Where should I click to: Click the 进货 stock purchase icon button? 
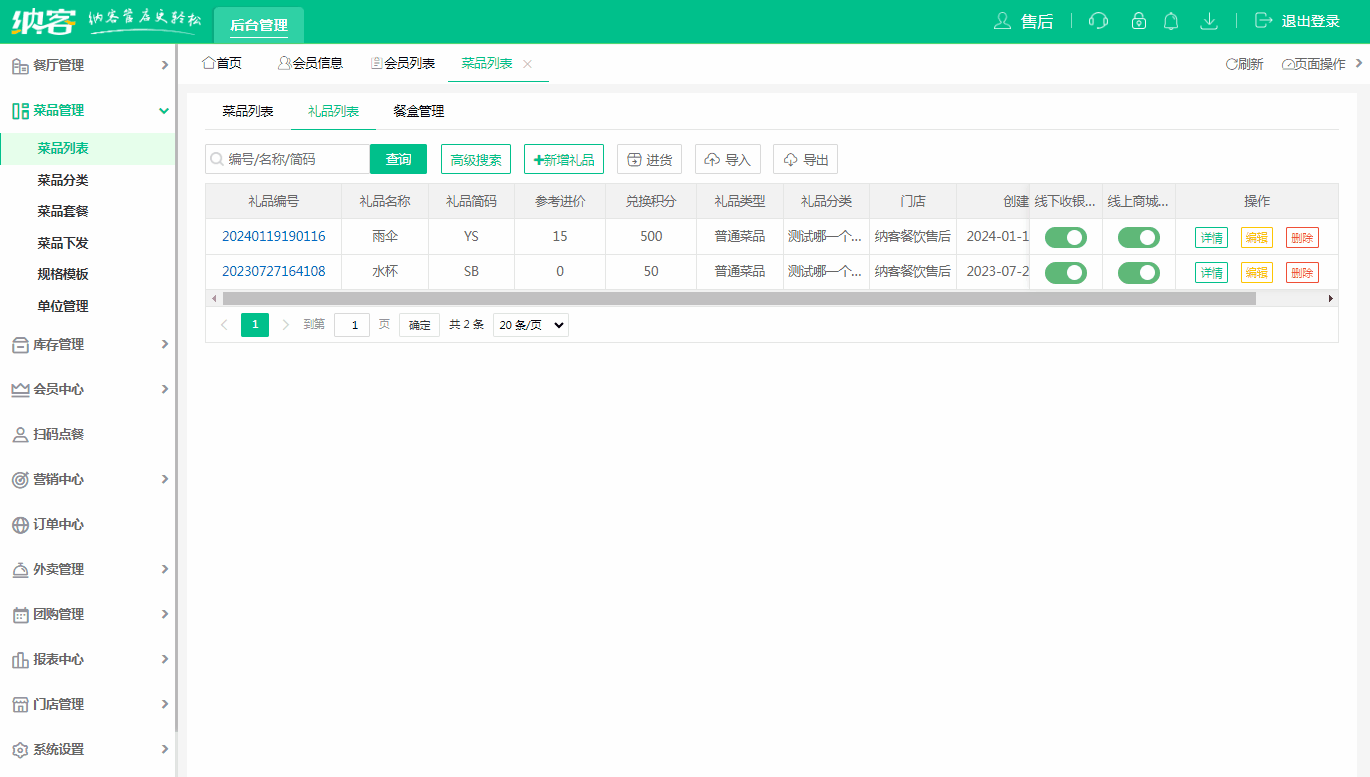coord(649,158)
